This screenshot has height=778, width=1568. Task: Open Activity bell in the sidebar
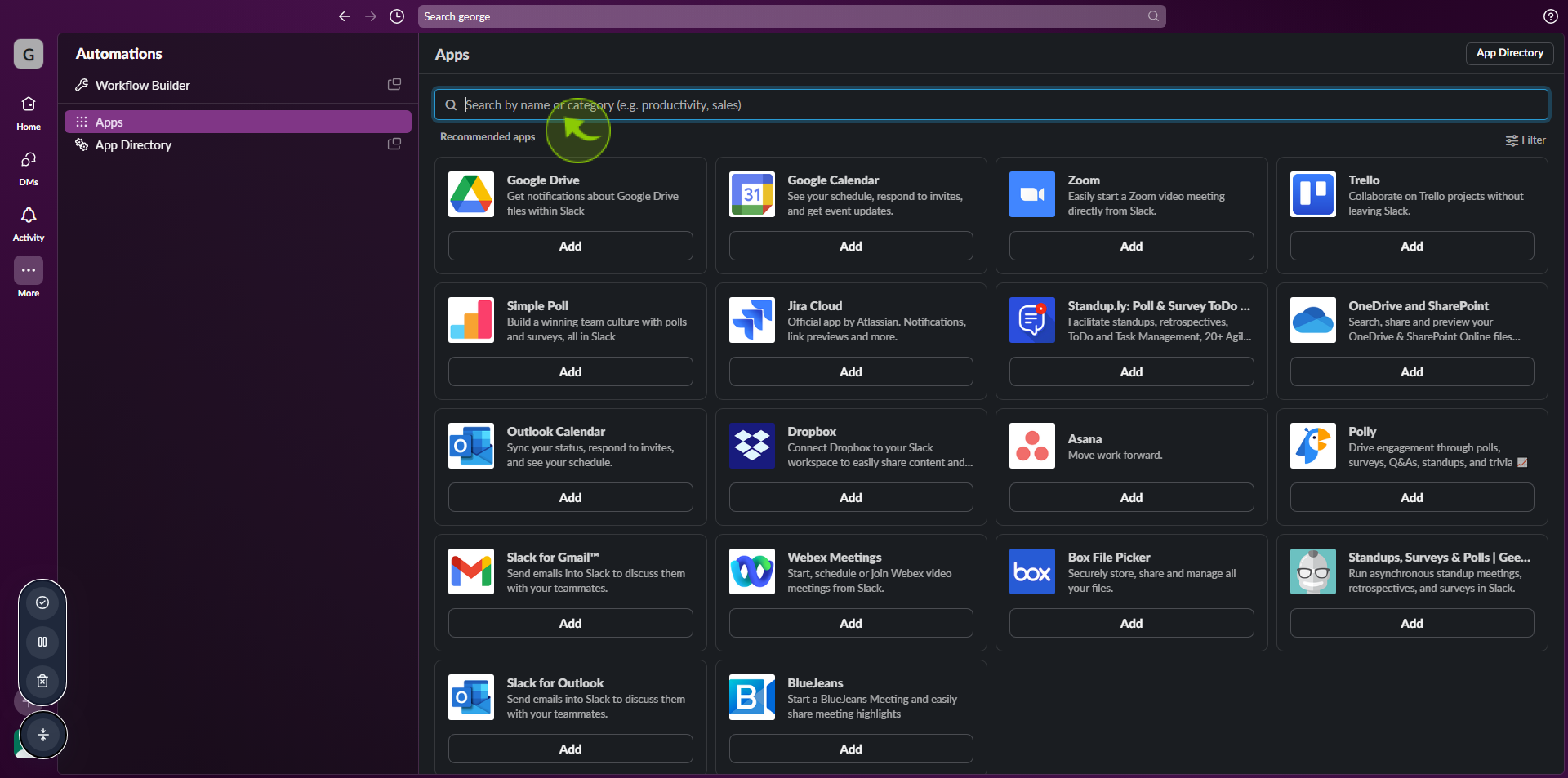click(29, 224)
